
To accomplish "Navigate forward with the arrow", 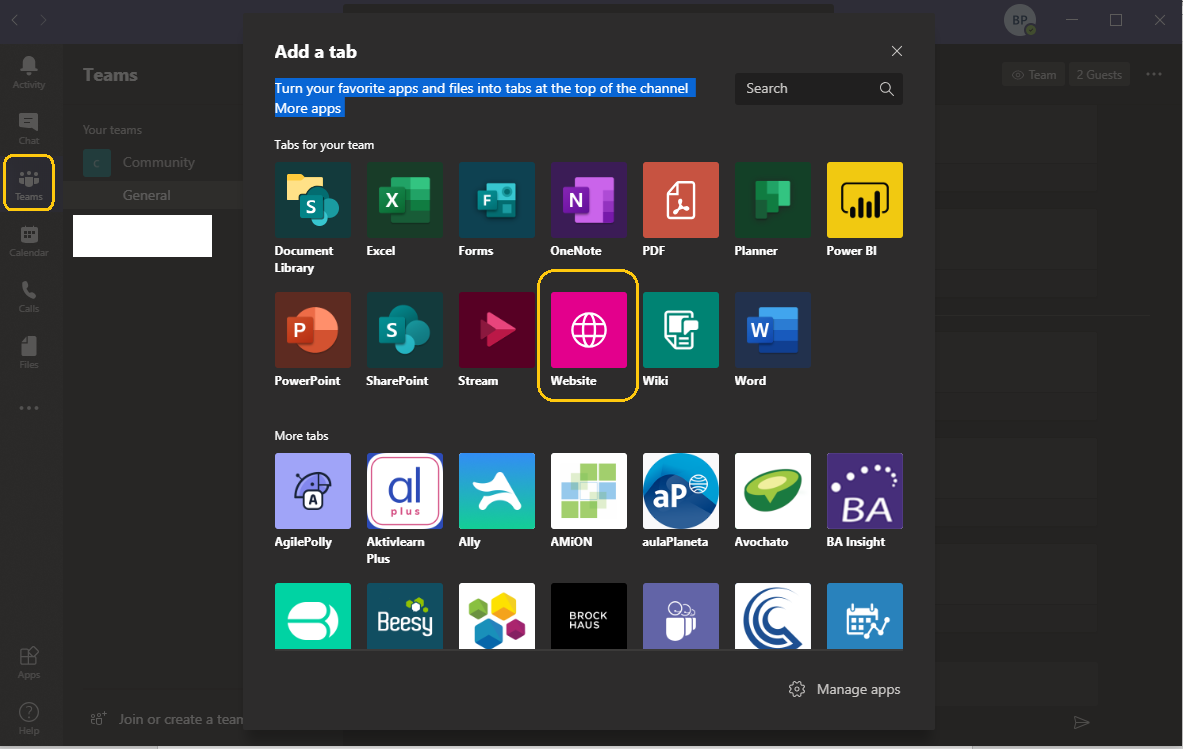I will (x=43, y=20).
